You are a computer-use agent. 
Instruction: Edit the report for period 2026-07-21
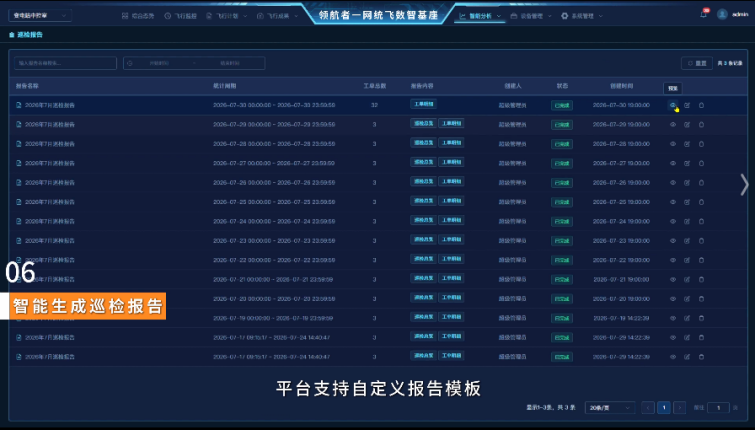pyautogui.click(x=687, y=280)
